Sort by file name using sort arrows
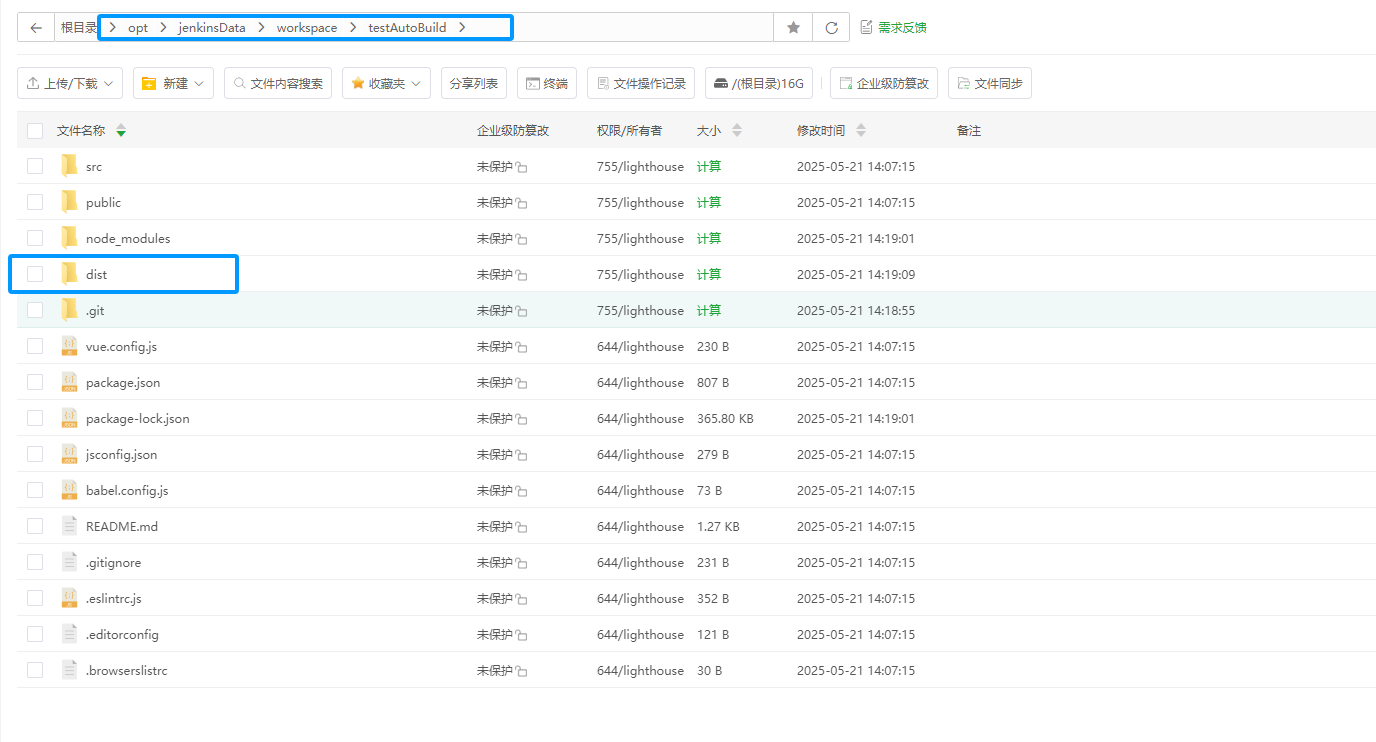 121,131
